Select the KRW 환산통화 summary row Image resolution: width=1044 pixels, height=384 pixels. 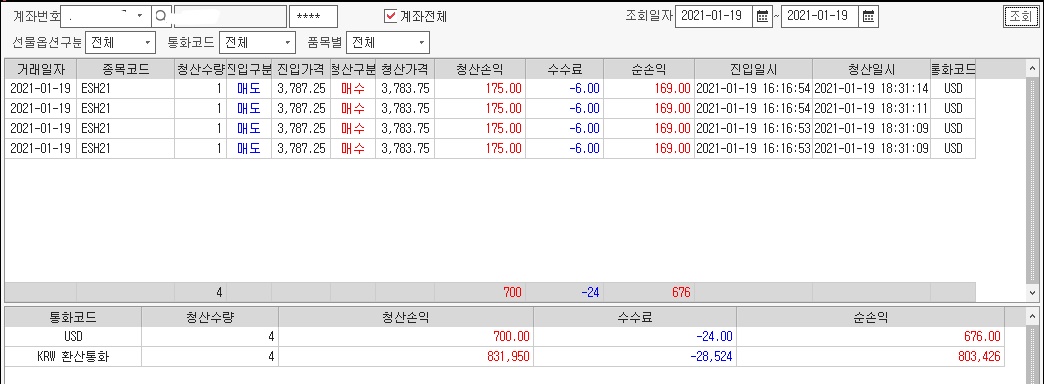point(504,357)
